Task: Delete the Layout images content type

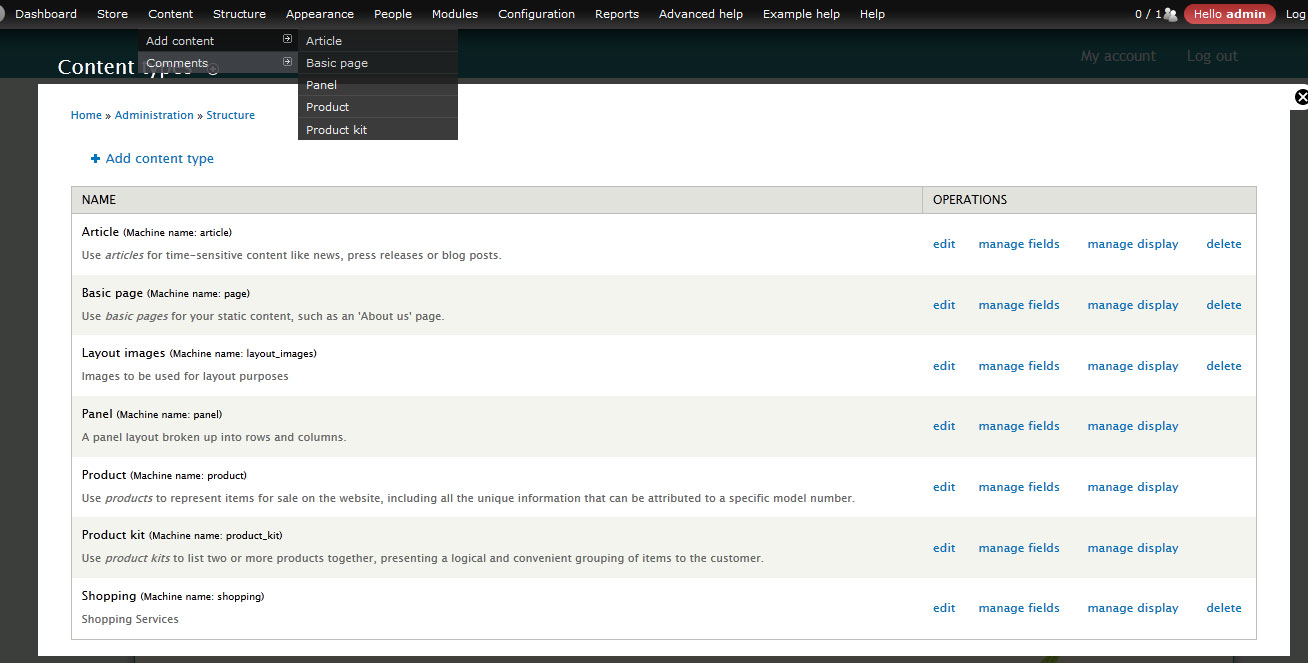Action: [x=1223, y=365]
